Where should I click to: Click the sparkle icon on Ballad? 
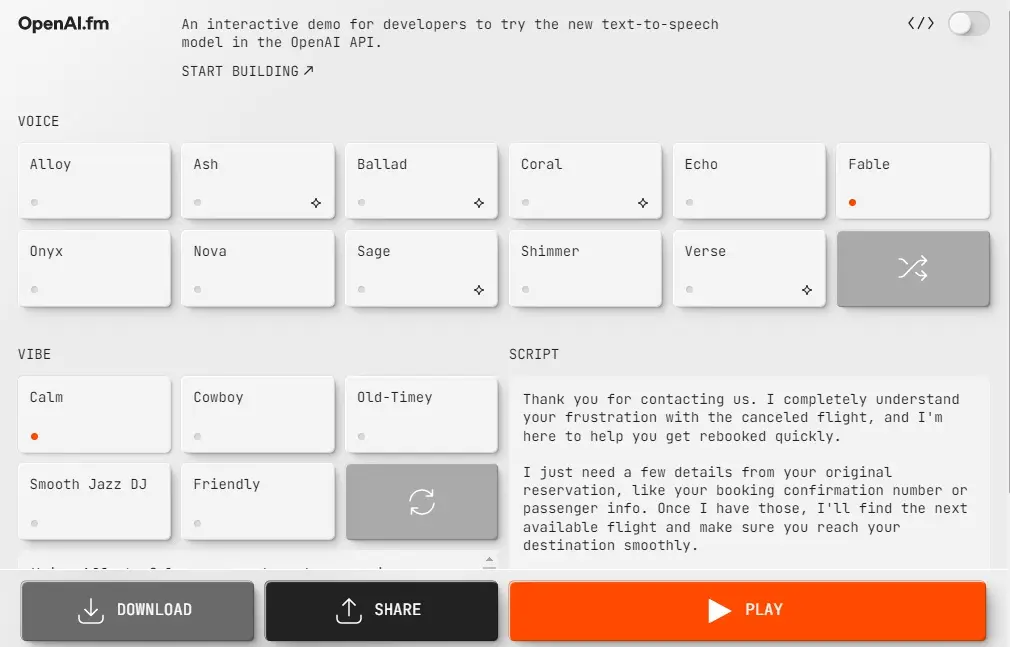click(x=479, y=203)
